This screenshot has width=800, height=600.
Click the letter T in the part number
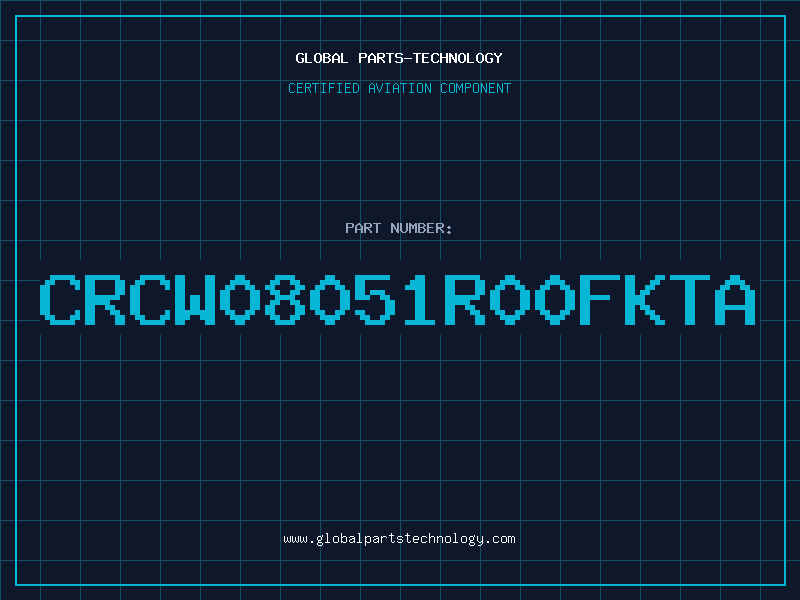tap(689, 299)
